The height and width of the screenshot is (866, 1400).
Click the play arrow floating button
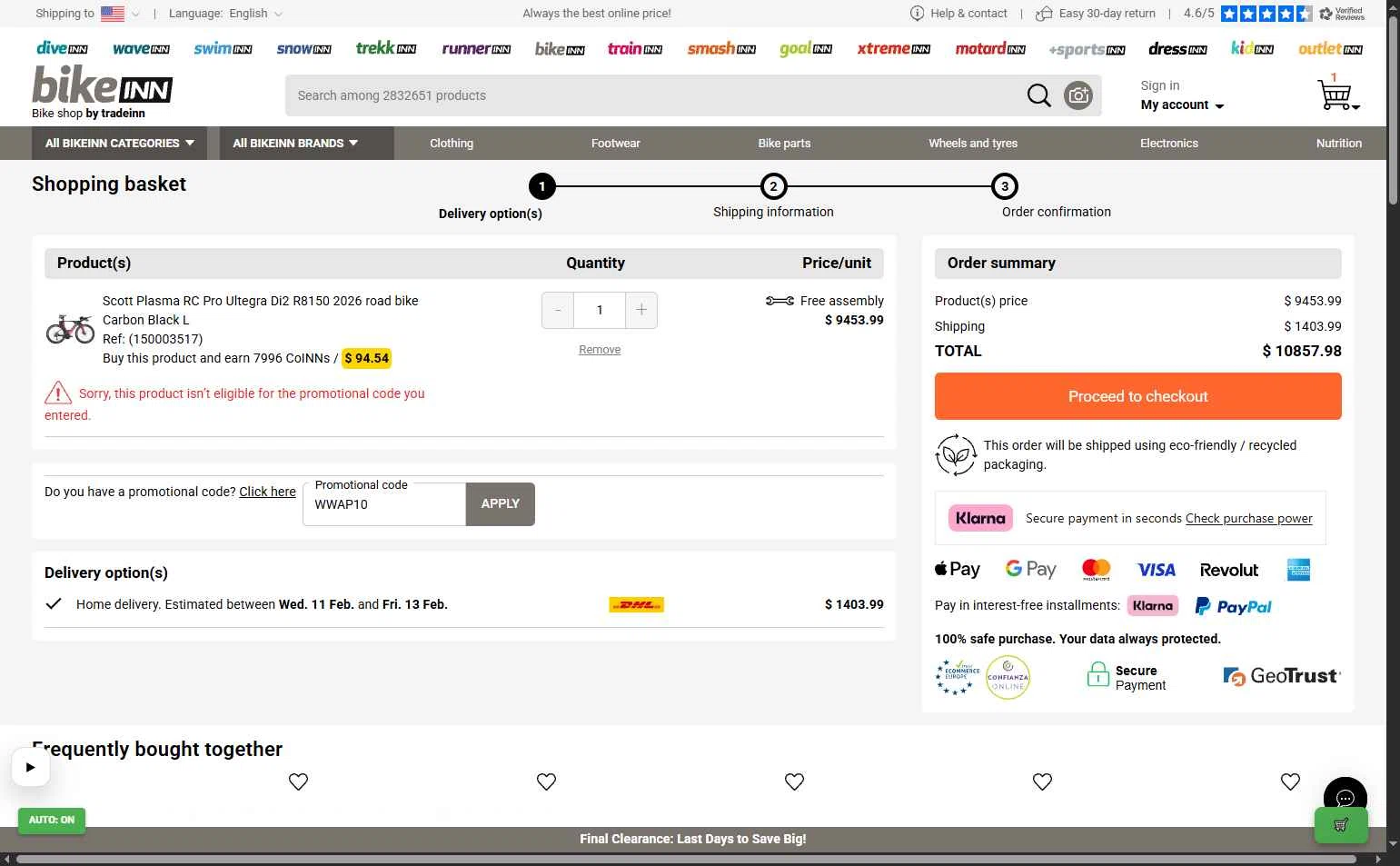point(30,767)
